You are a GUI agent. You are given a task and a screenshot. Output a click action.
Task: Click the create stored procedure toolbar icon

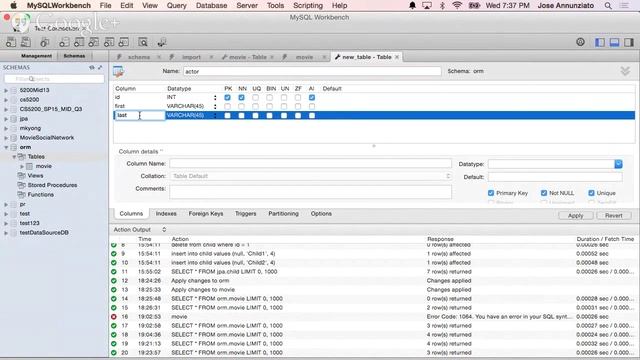coord(109,42)
